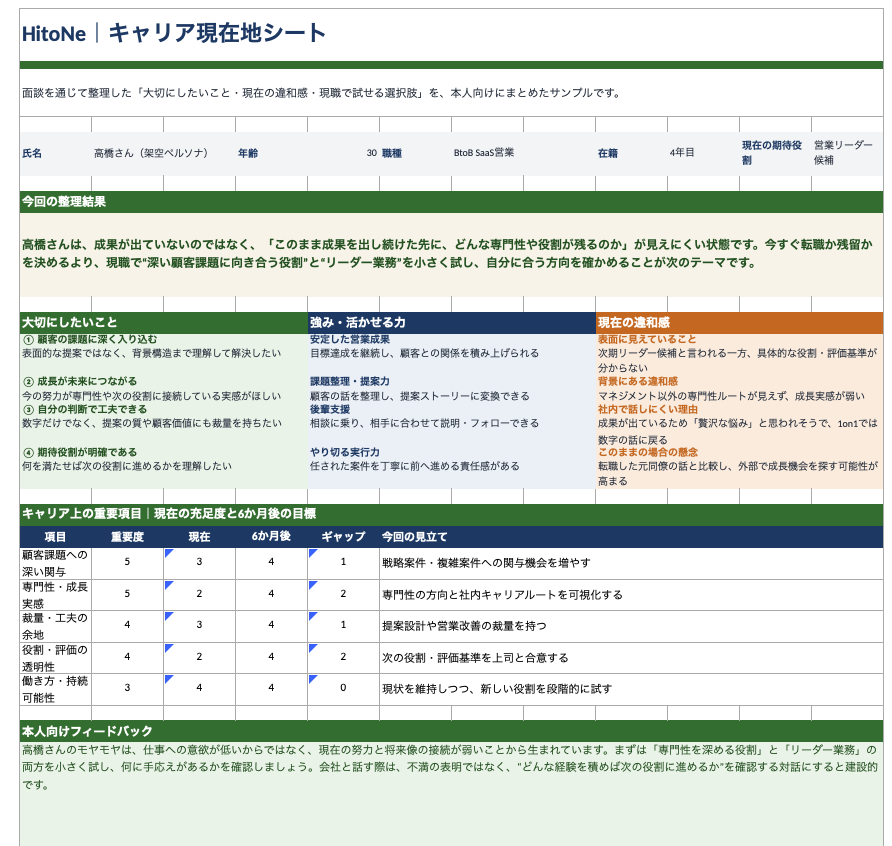
Task: Select the 強み・活かせる力 column header
Action: [x=451, y=323]
